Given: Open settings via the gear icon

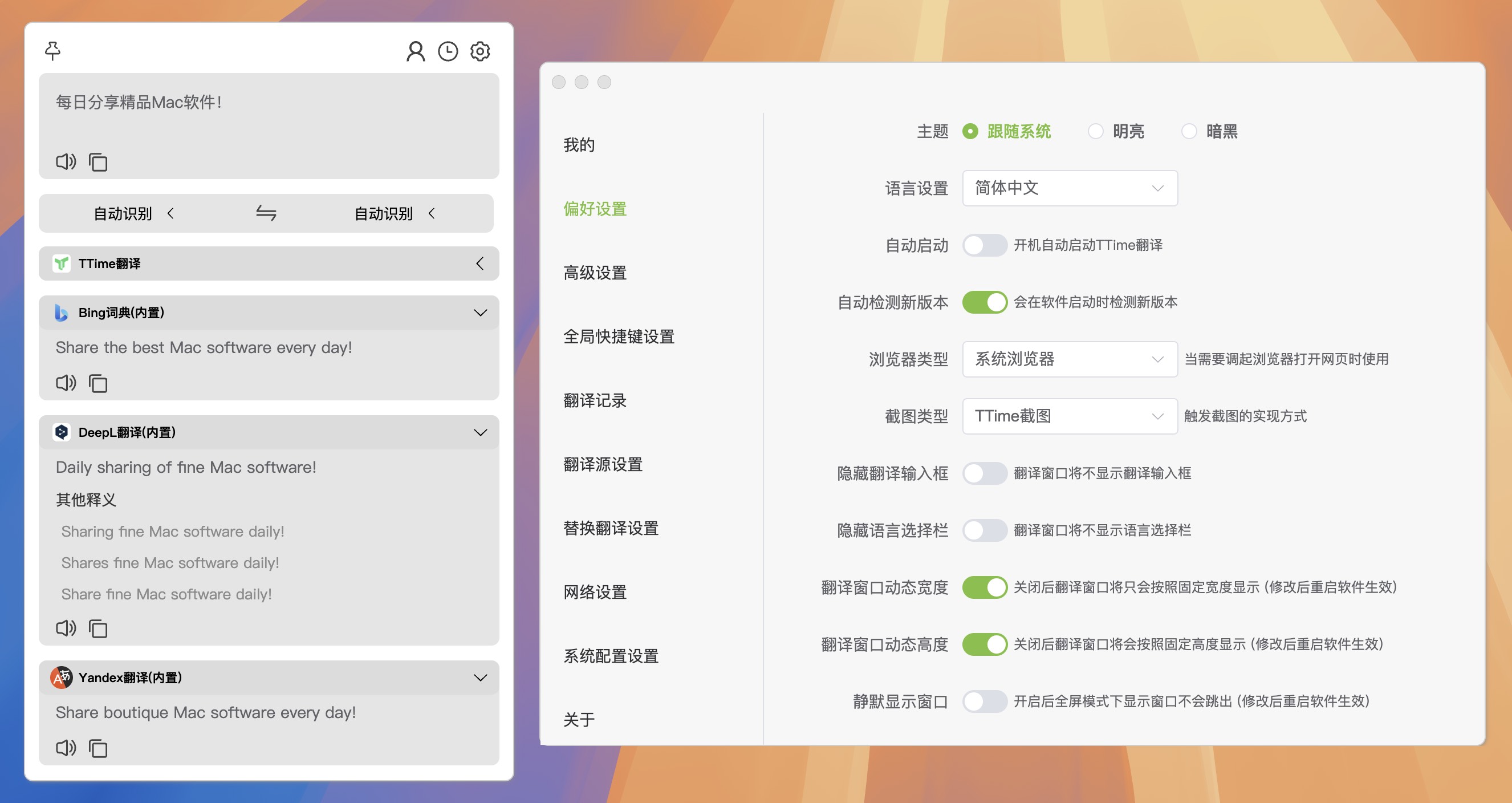Looking at the screenshot, I should (480, 51).
